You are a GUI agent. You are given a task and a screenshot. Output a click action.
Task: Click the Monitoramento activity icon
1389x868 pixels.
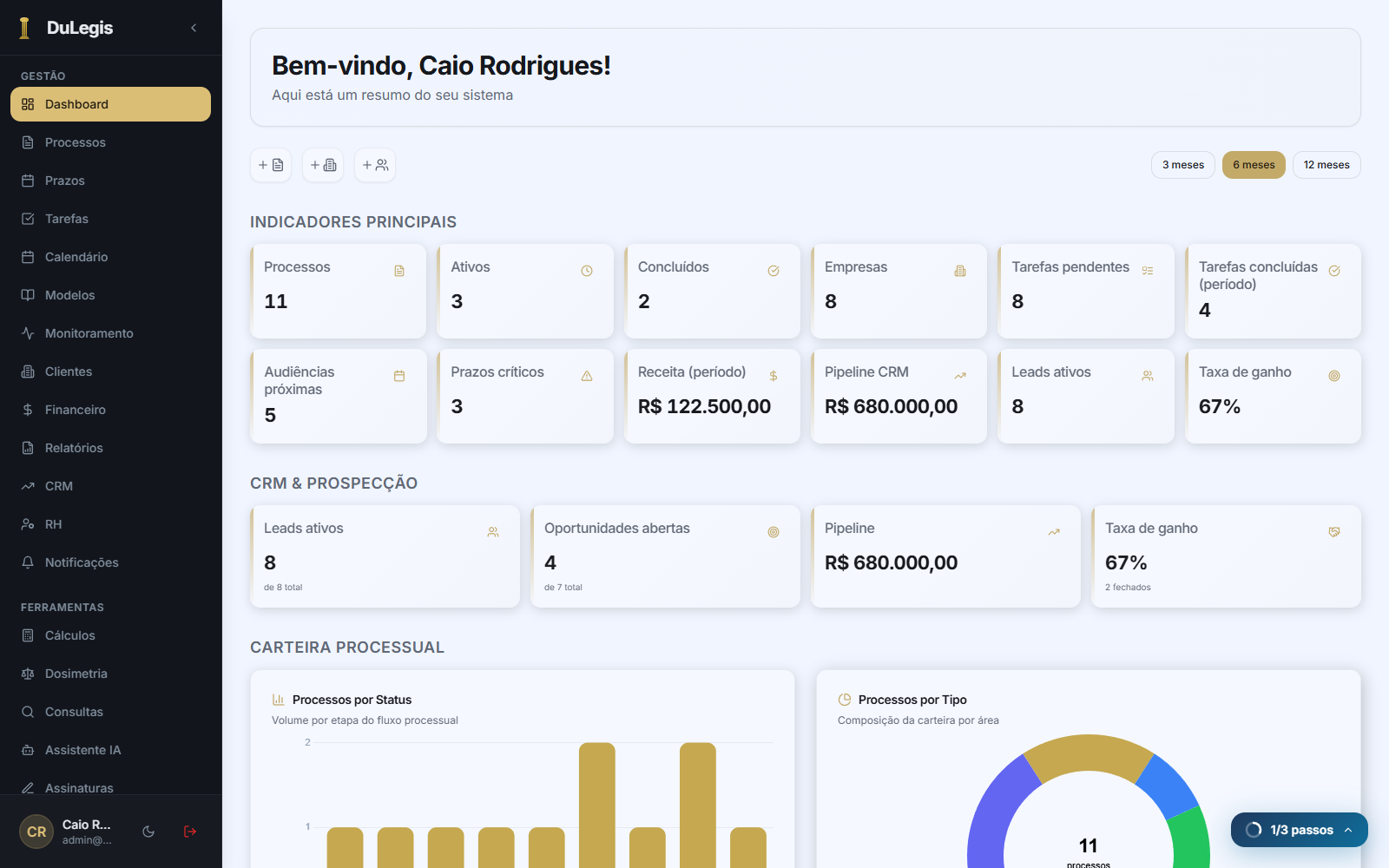click(x=28, y=333)
